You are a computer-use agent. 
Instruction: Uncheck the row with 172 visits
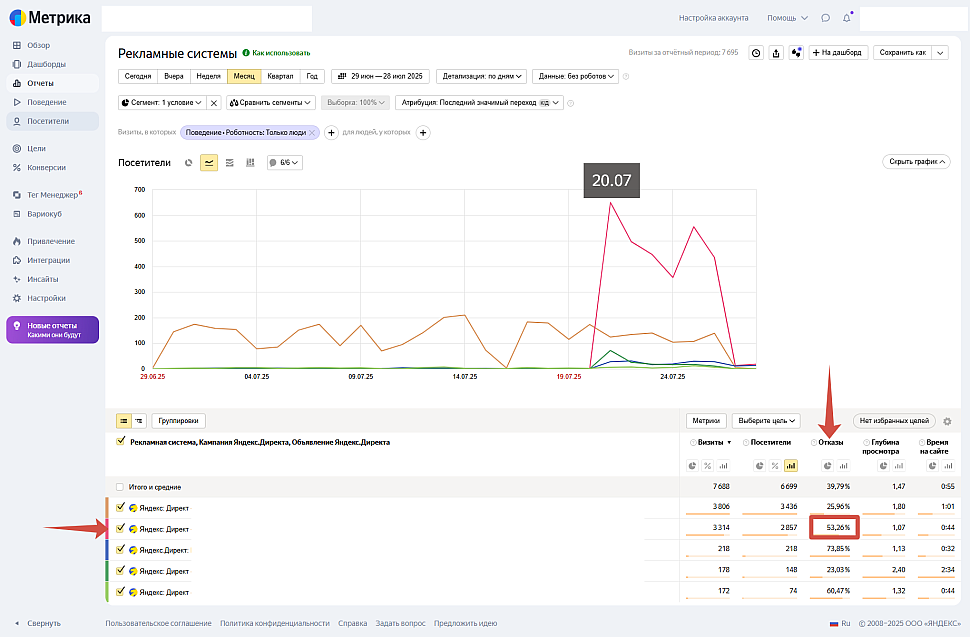(121, 592)
